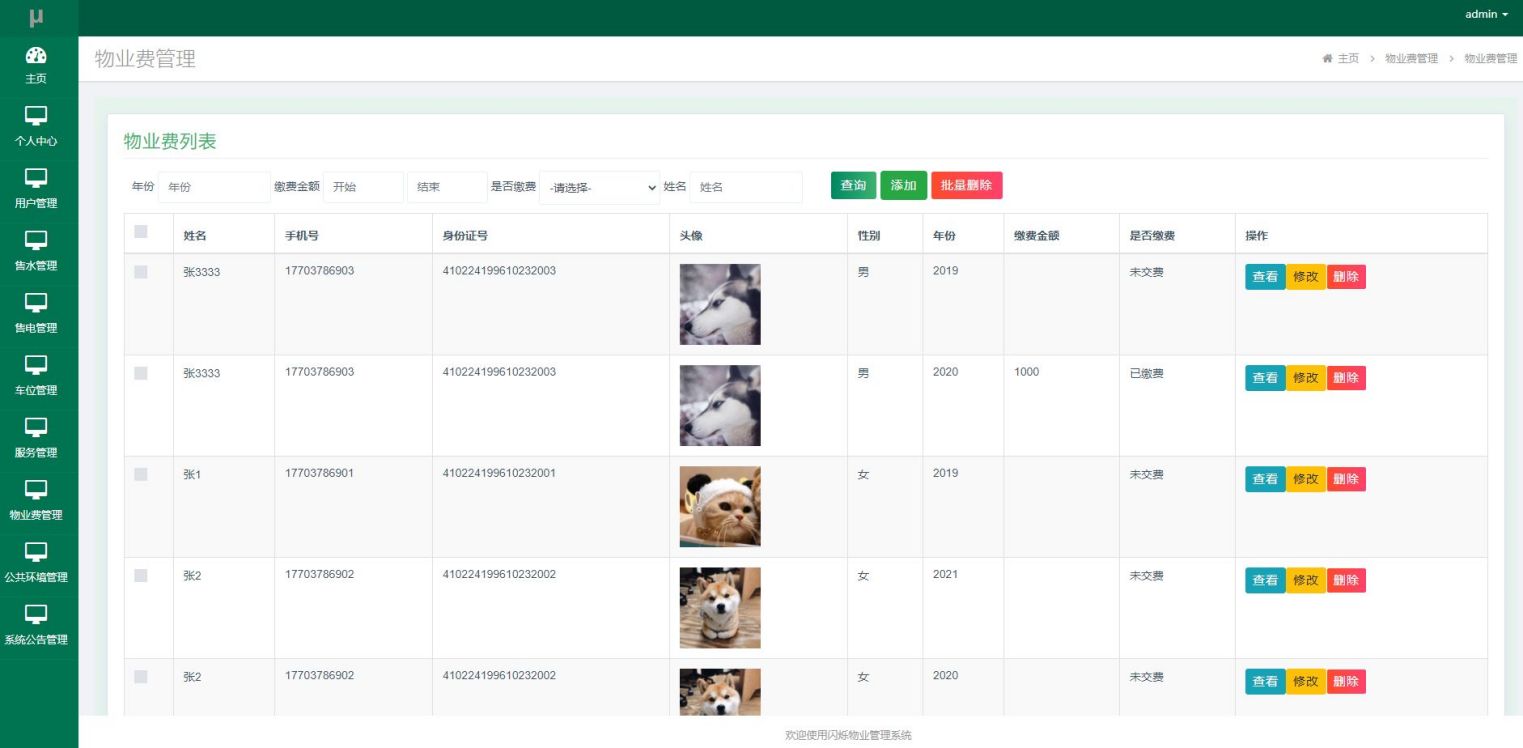Click the μ logo icon in the top-left corner

point(36,18)
